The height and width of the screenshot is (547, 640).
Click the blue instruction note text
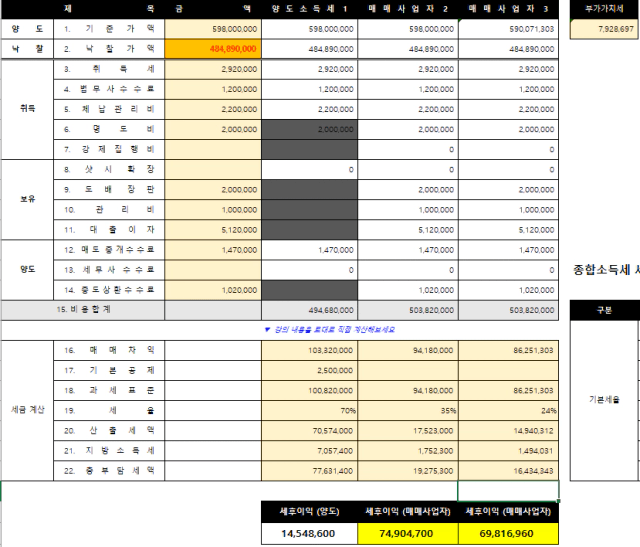tap(330, 329)
